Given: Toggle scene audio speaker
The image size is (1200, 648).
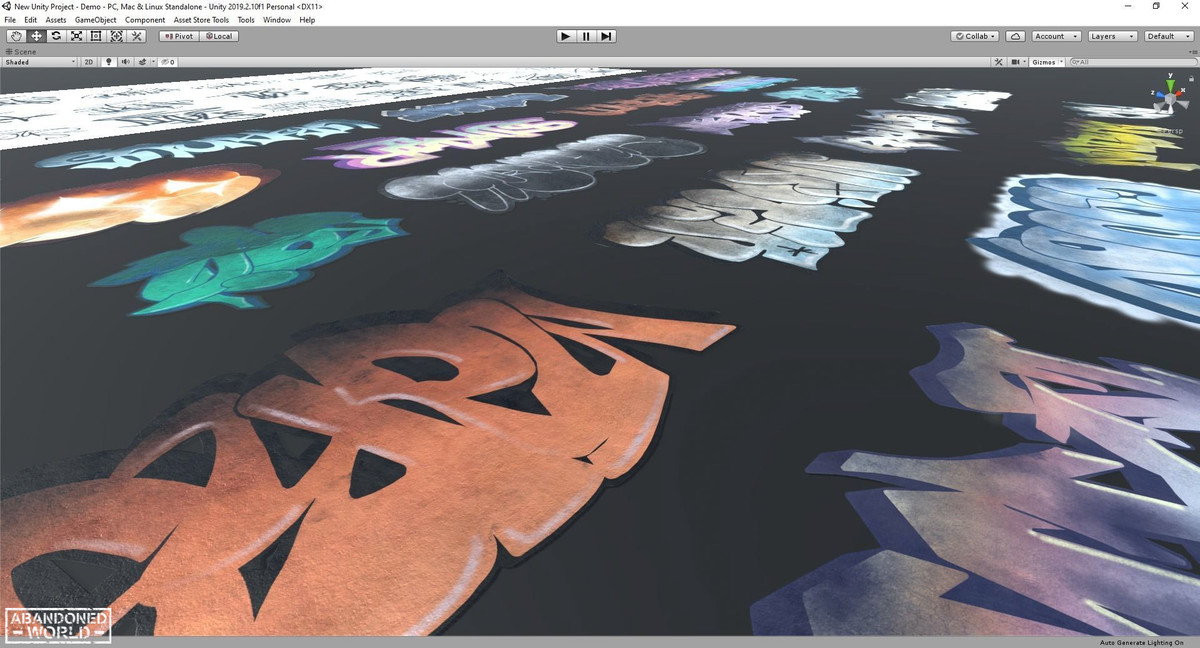Looking at the screenshot, I should (125, 62).
